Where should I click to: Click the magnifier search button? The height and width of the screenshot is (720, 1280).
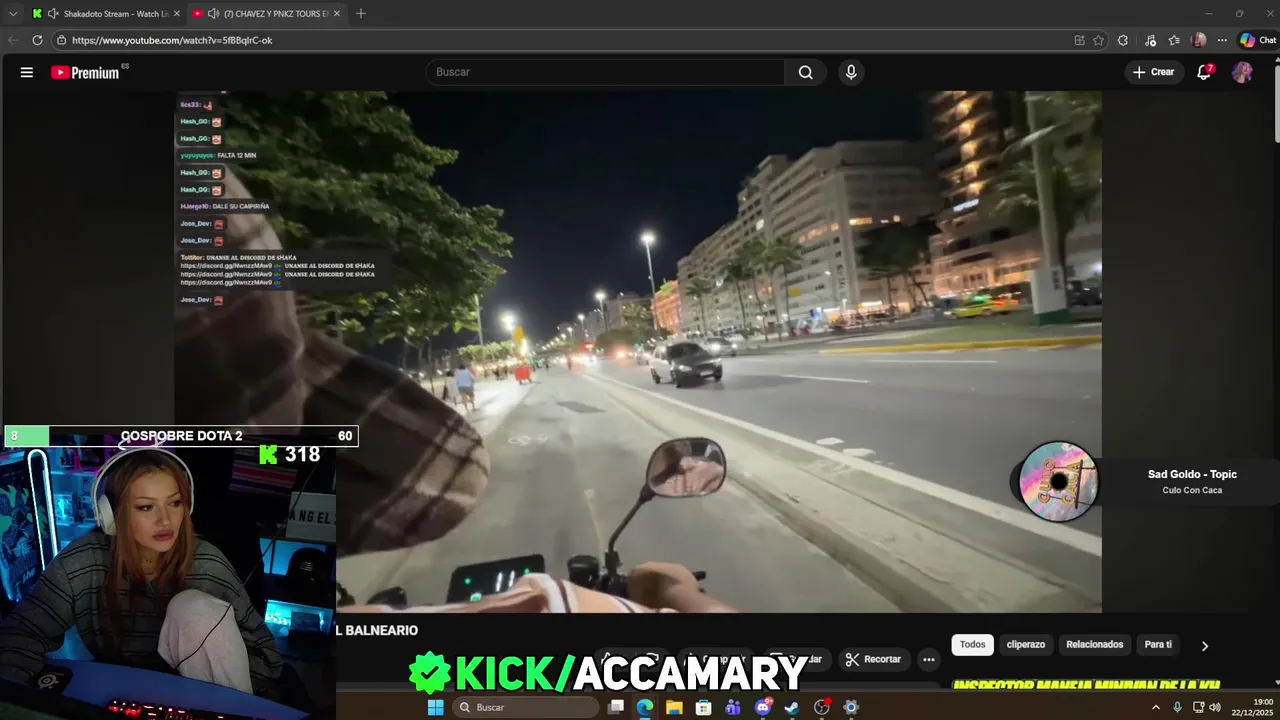tap(806, 72)
